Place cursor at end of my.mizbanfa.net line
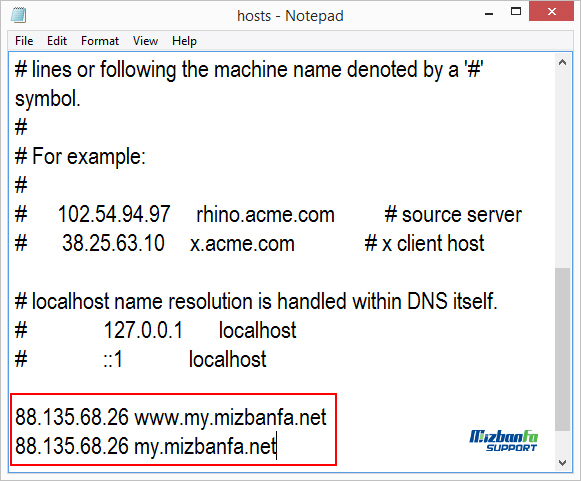The width and height of the screenshot is (581, 481). [x=276, y=446]
